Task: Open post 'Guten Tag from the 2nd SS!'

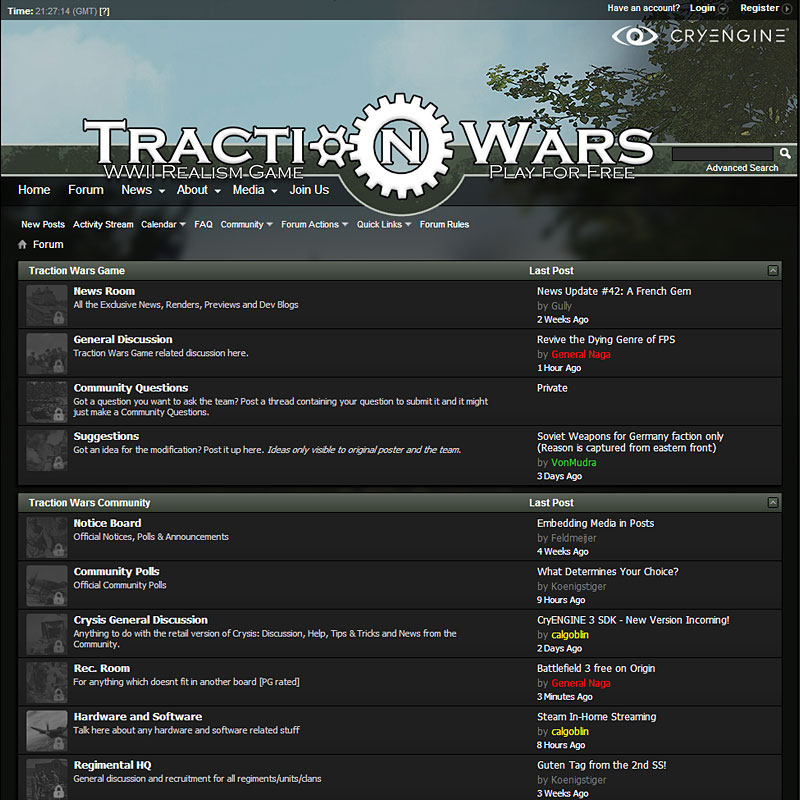Action: click(602, 765)
